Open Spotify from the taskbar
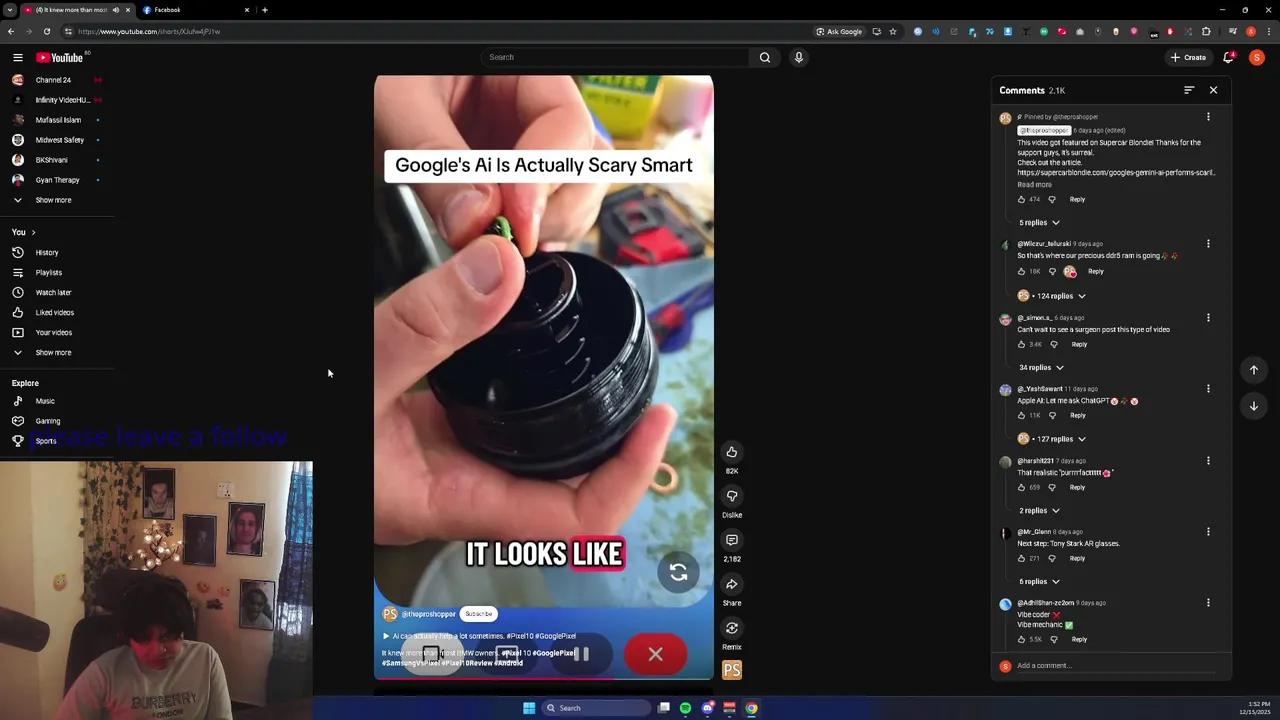This screenshot has width=1280, height=720. tap(685, 708)
